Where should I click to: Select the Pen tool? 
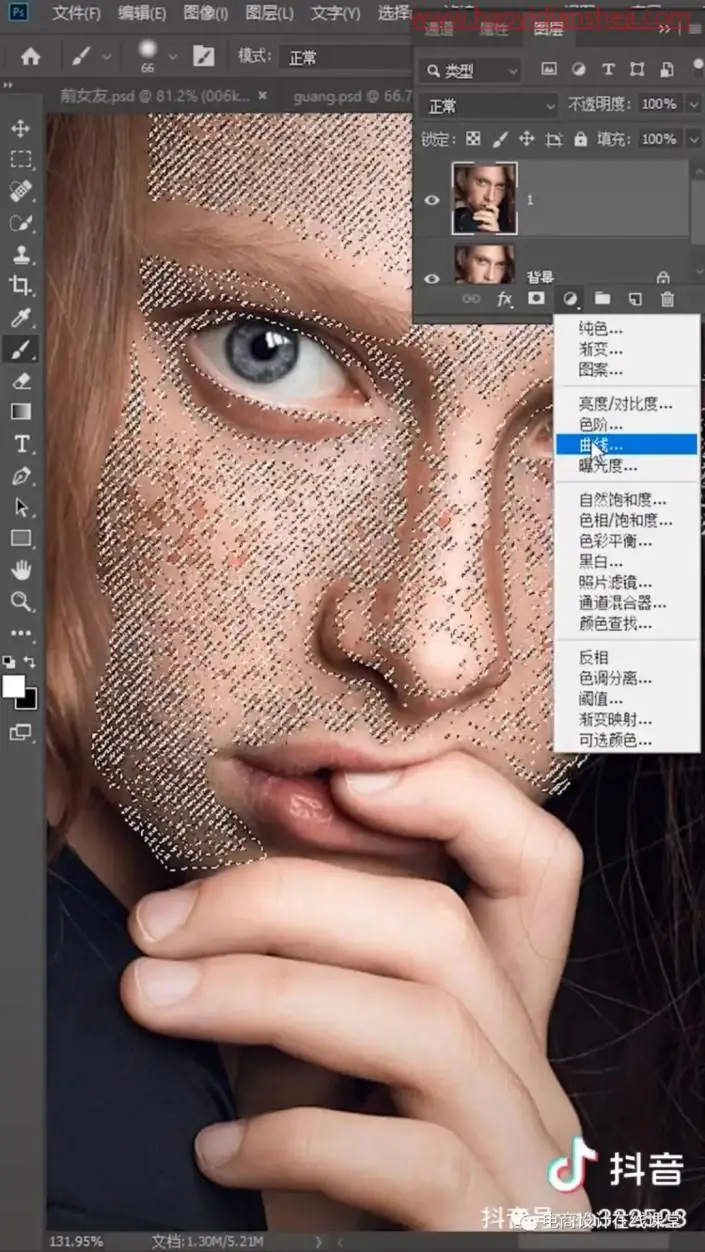[x=20, y=475]
